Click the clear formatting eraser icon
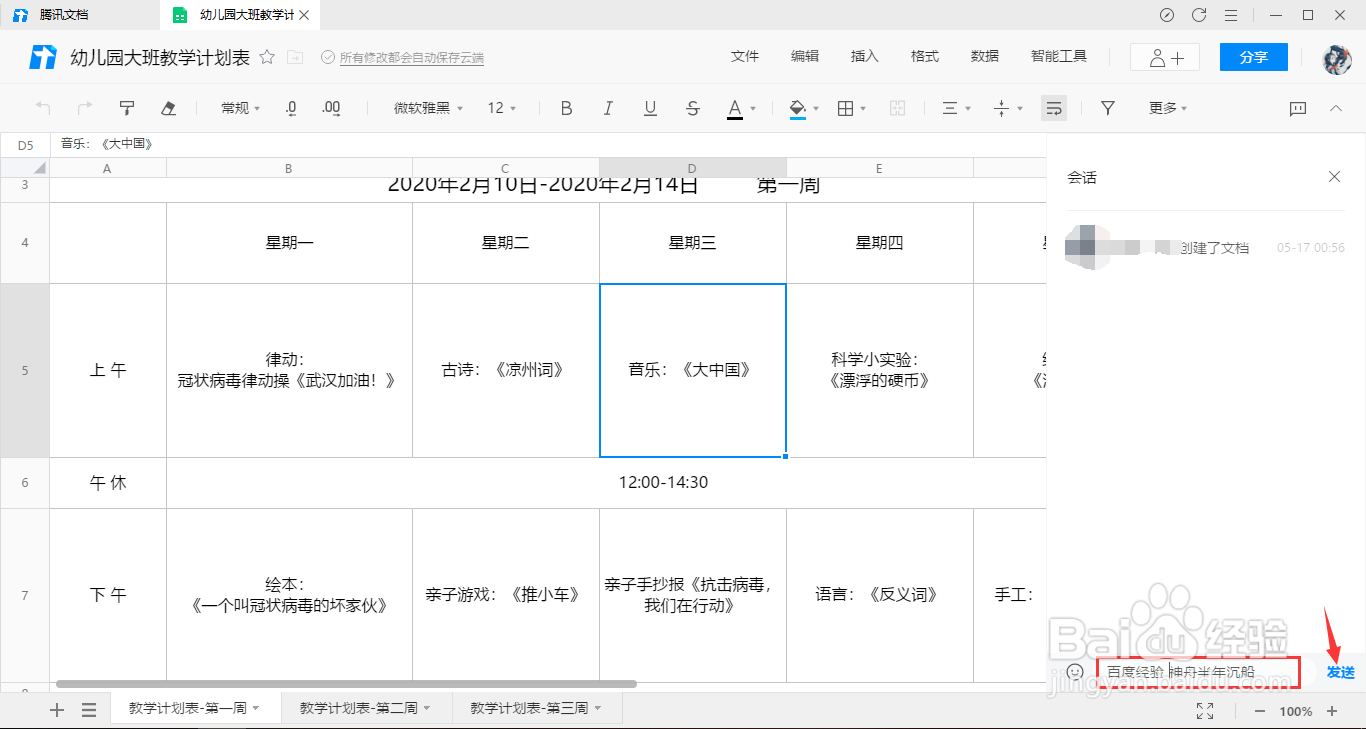The image size is (1366, 729). click(x=169, y=108)
